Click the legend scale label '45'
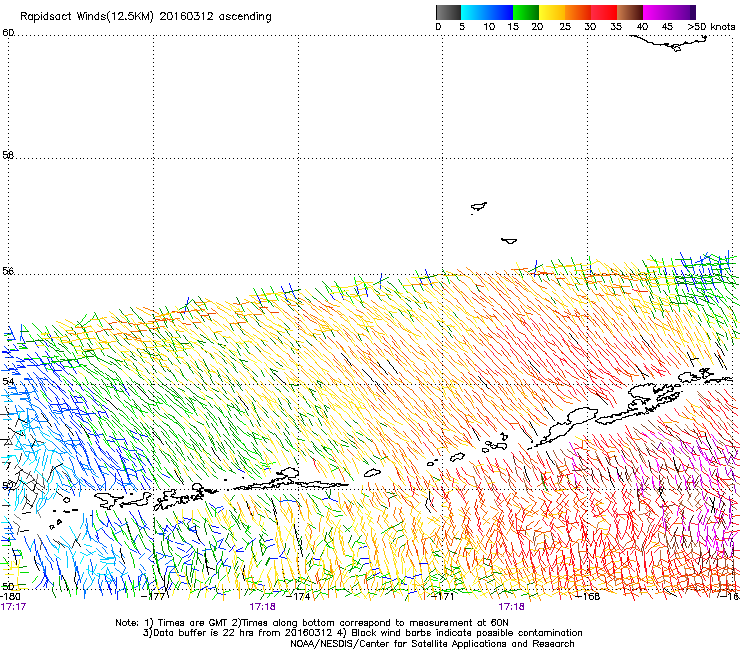The image size is (740, 650). click(x=667, y=27)
